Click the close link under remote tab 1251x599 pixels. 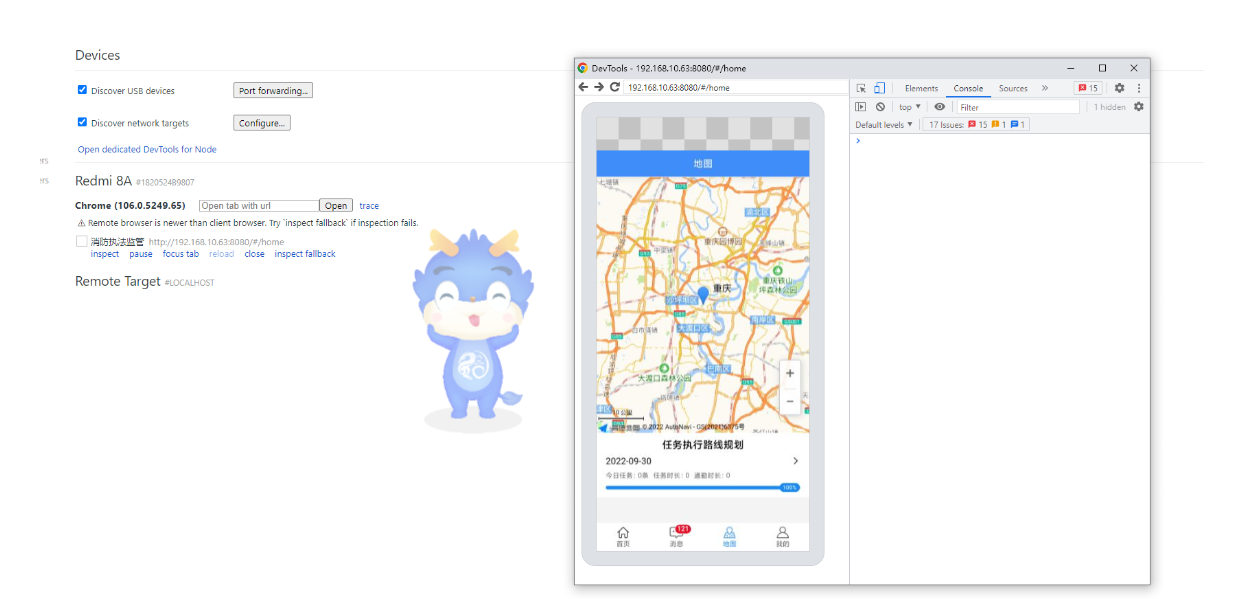point(255,254)
